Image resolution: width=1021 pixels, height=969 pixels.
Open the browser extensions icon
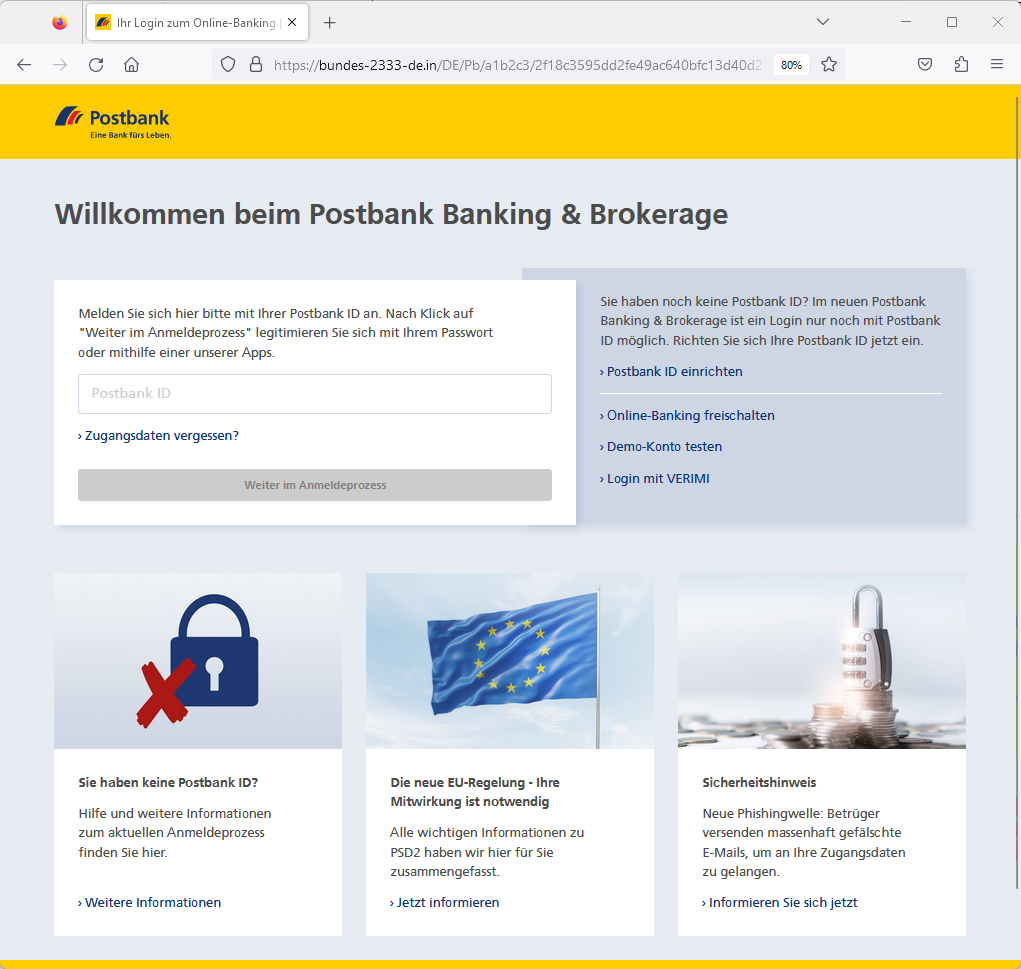(x=961, y=64)
